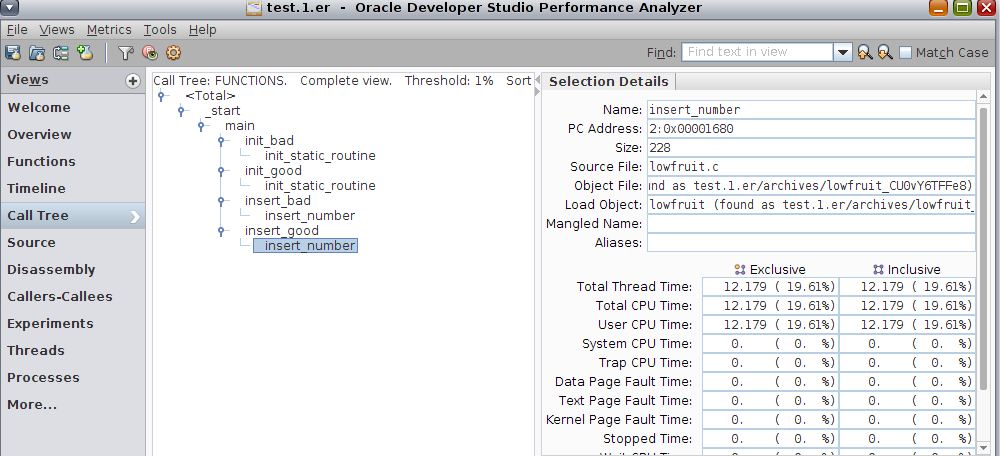Screen dimensions: 1000x456
Task: Open the Metrics menu
Action: [x=109, y=30]
